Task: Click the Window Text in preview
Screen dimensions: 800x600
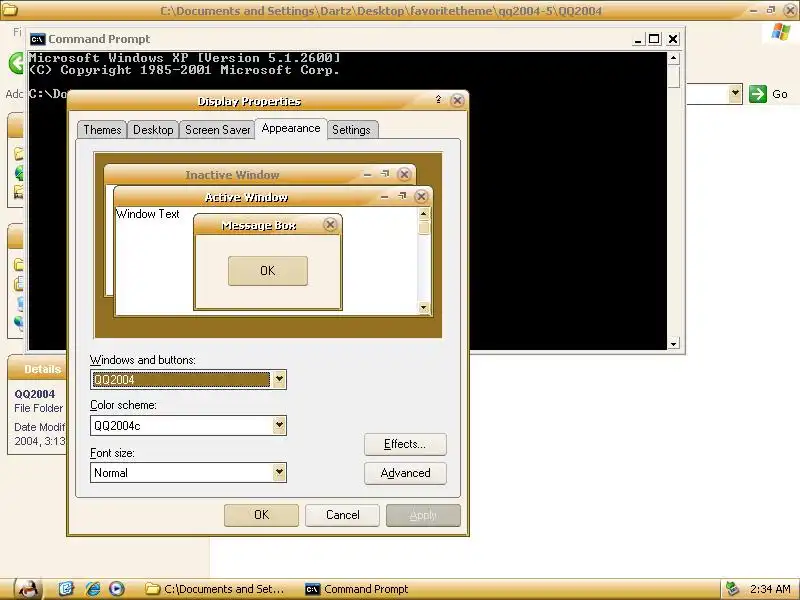Action: (x=147, y=214)
